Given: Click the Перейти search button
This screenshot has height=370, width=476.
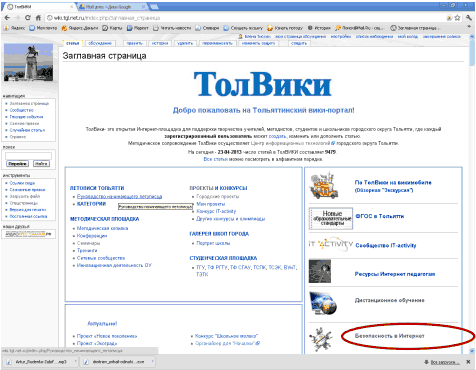Looking at the screenshot, I should coord(17,164).
